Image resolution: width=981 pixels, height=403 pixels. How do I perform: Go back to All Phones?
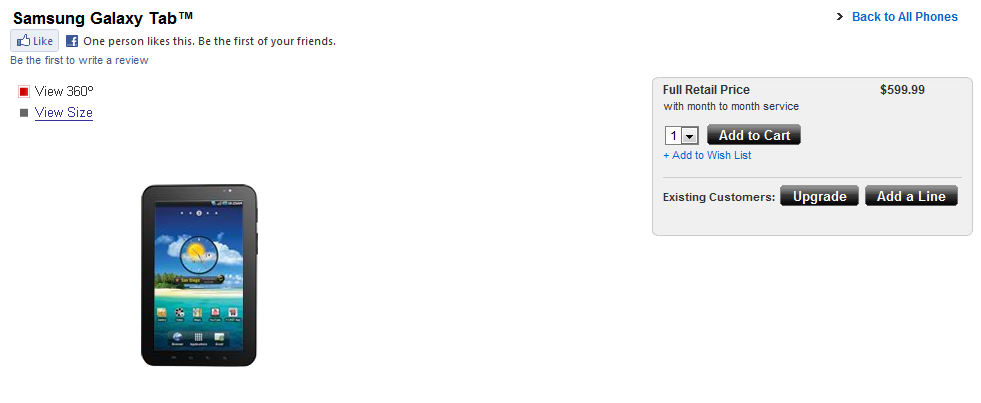[904, 17]
